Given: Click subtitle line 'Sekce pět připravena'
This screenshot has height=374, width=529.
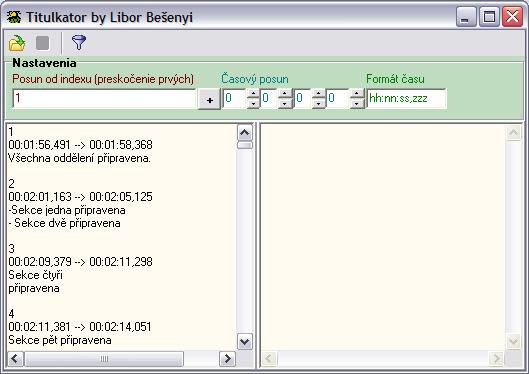Looking at the screenshot, I should pyautogui.click(x=60, y=340).
